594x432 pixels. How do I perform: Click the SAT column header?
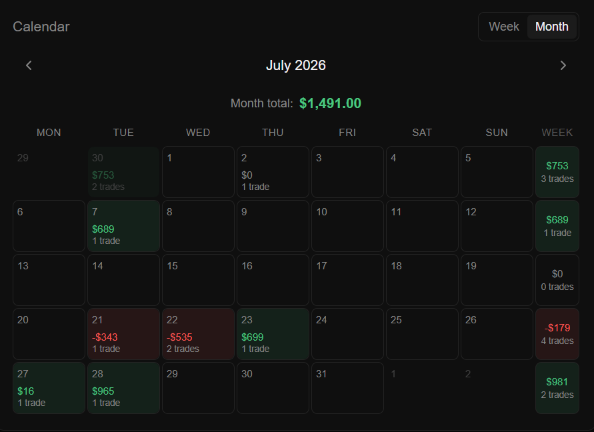pos(422,132)
